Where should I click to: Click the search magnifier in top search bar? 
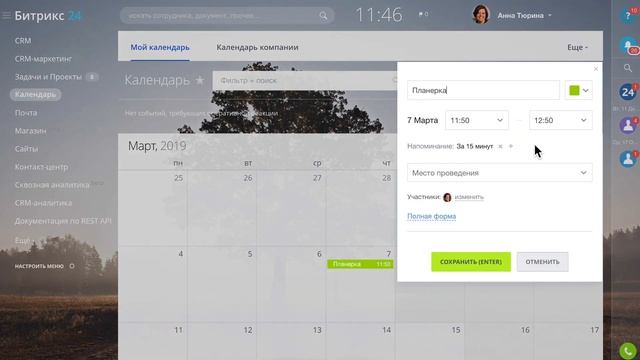[x=323, y=16]
